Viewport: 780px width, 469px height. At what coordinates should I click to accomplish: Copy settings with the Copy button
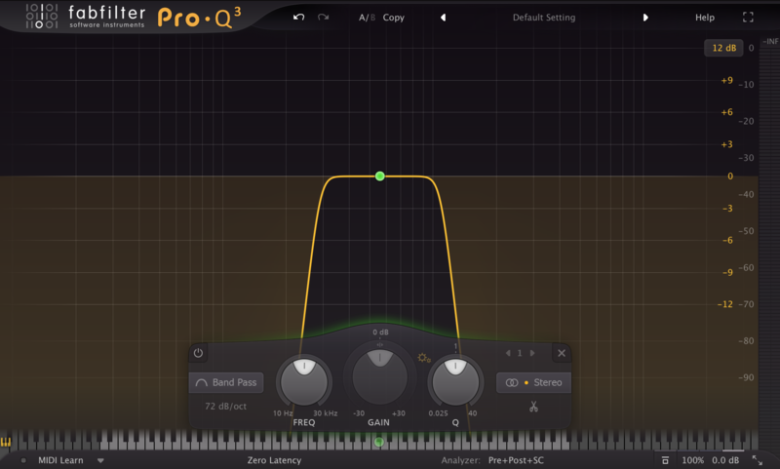point(393,17)
